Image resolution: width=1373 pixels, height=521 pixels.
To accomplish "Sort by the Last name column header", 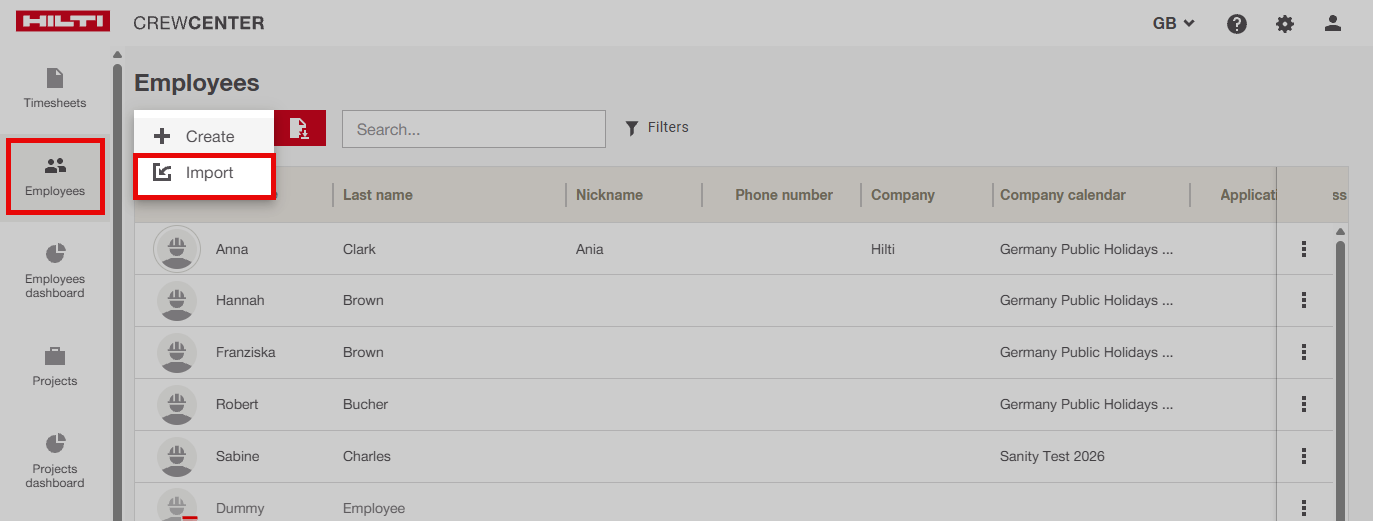I will (x=378, y=195).
